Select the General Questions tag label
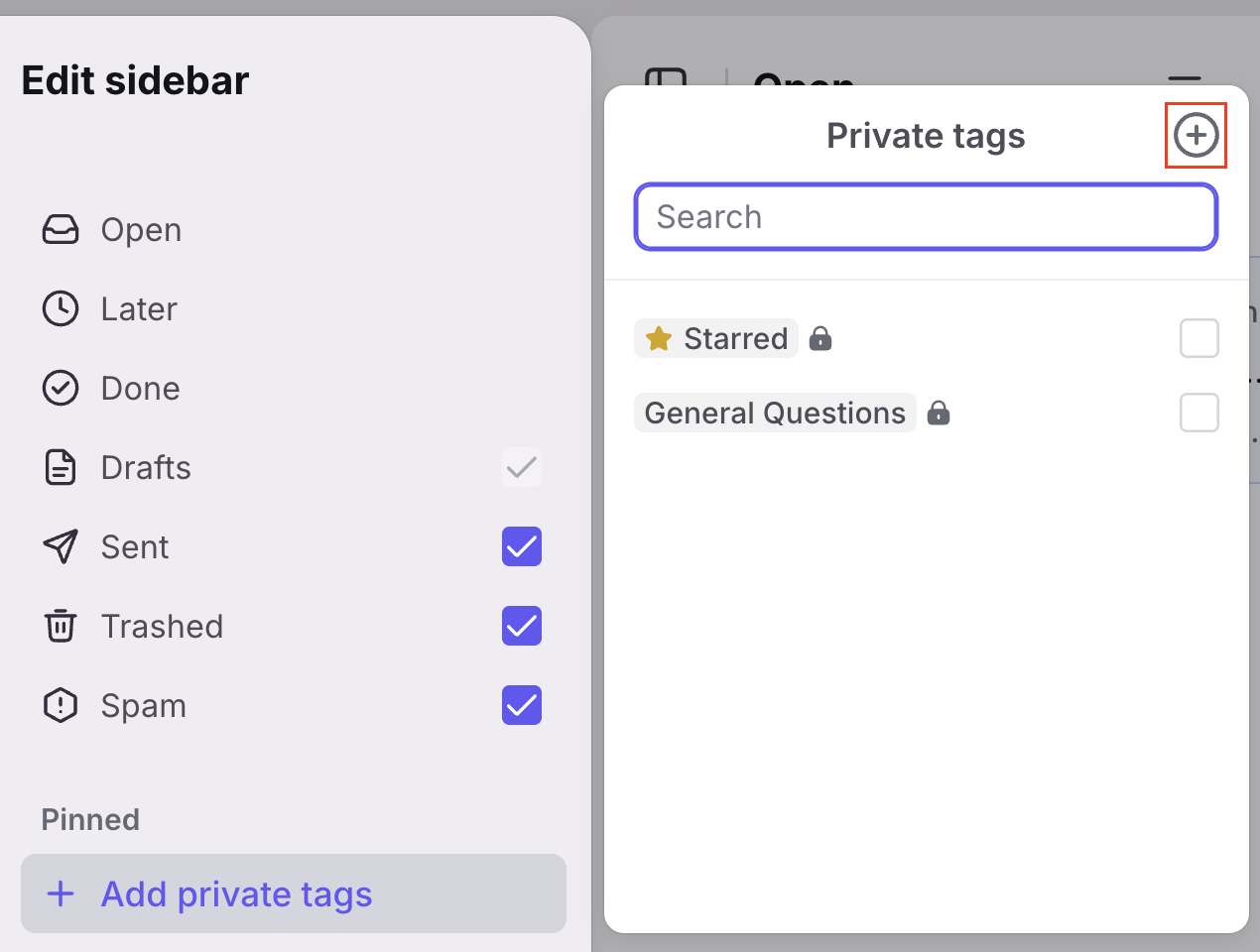 tap(775, 413)
